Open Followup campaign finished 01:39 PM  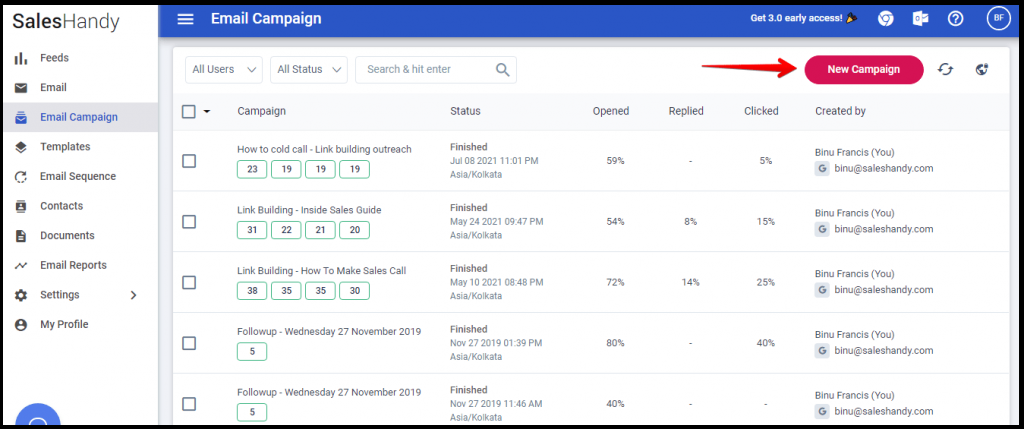[329, 332]
